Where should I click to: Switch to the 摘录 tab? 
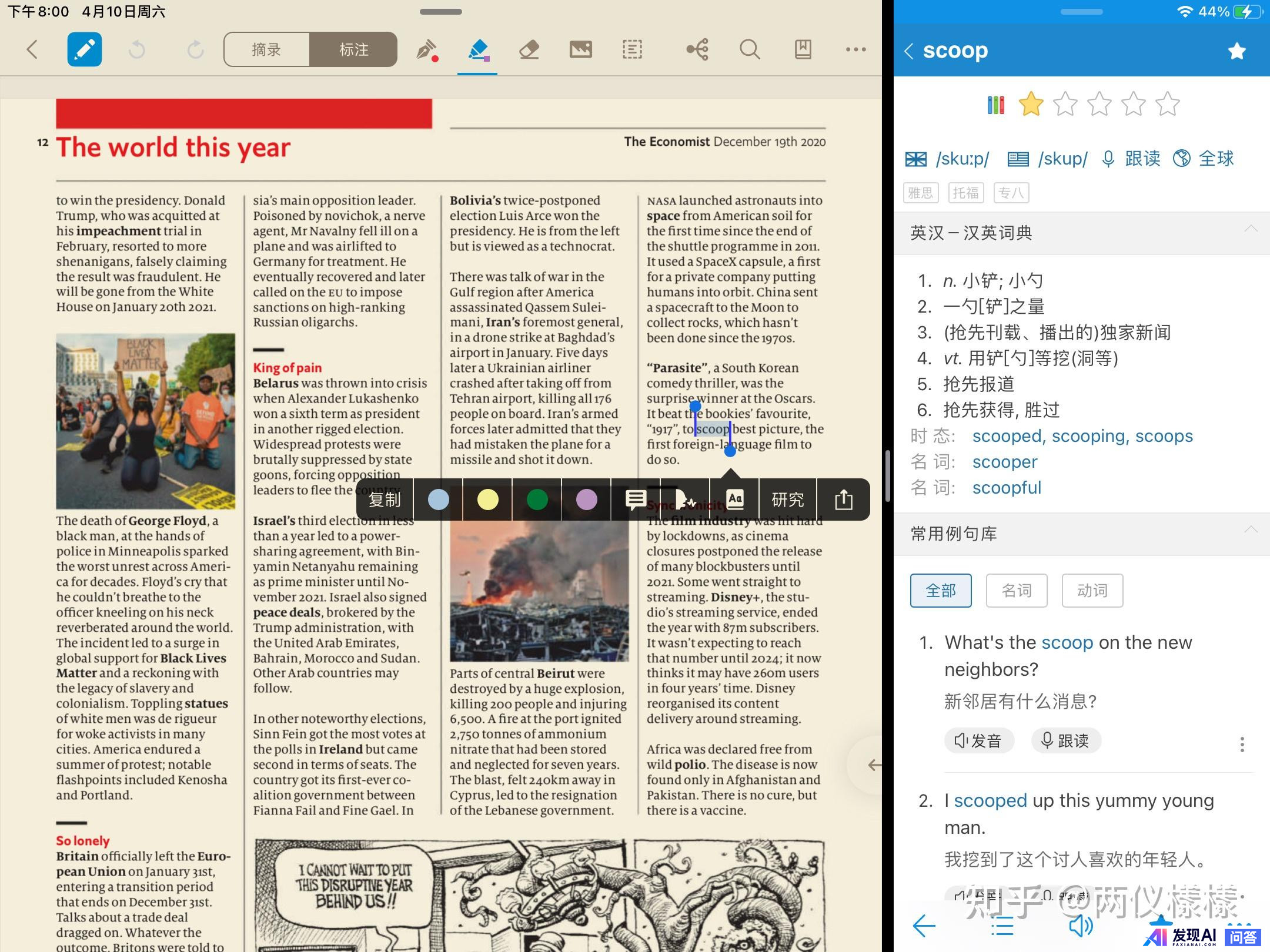point(266,49)
